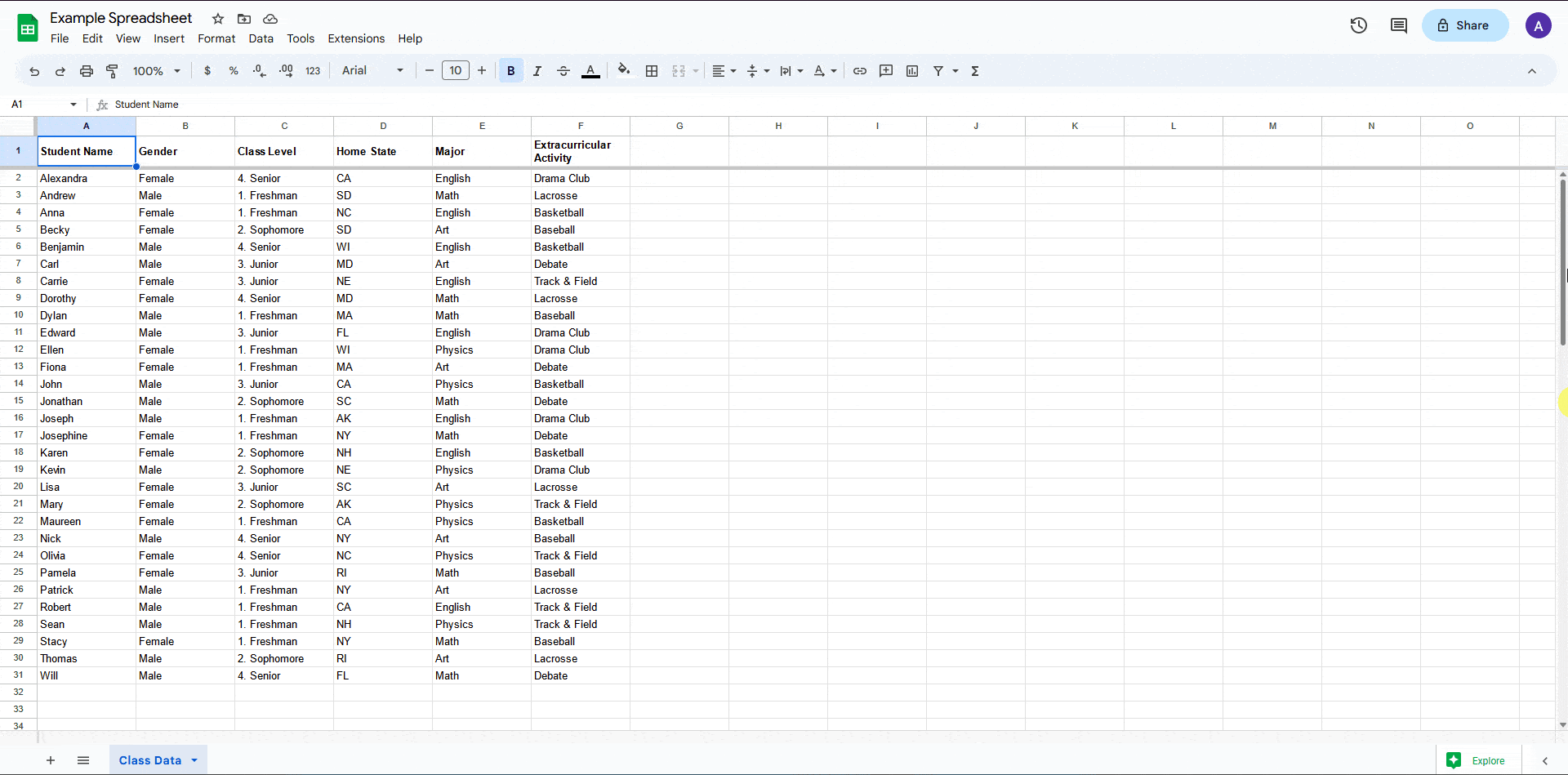
Task: Open the text color picker
Action: point(590,71)
